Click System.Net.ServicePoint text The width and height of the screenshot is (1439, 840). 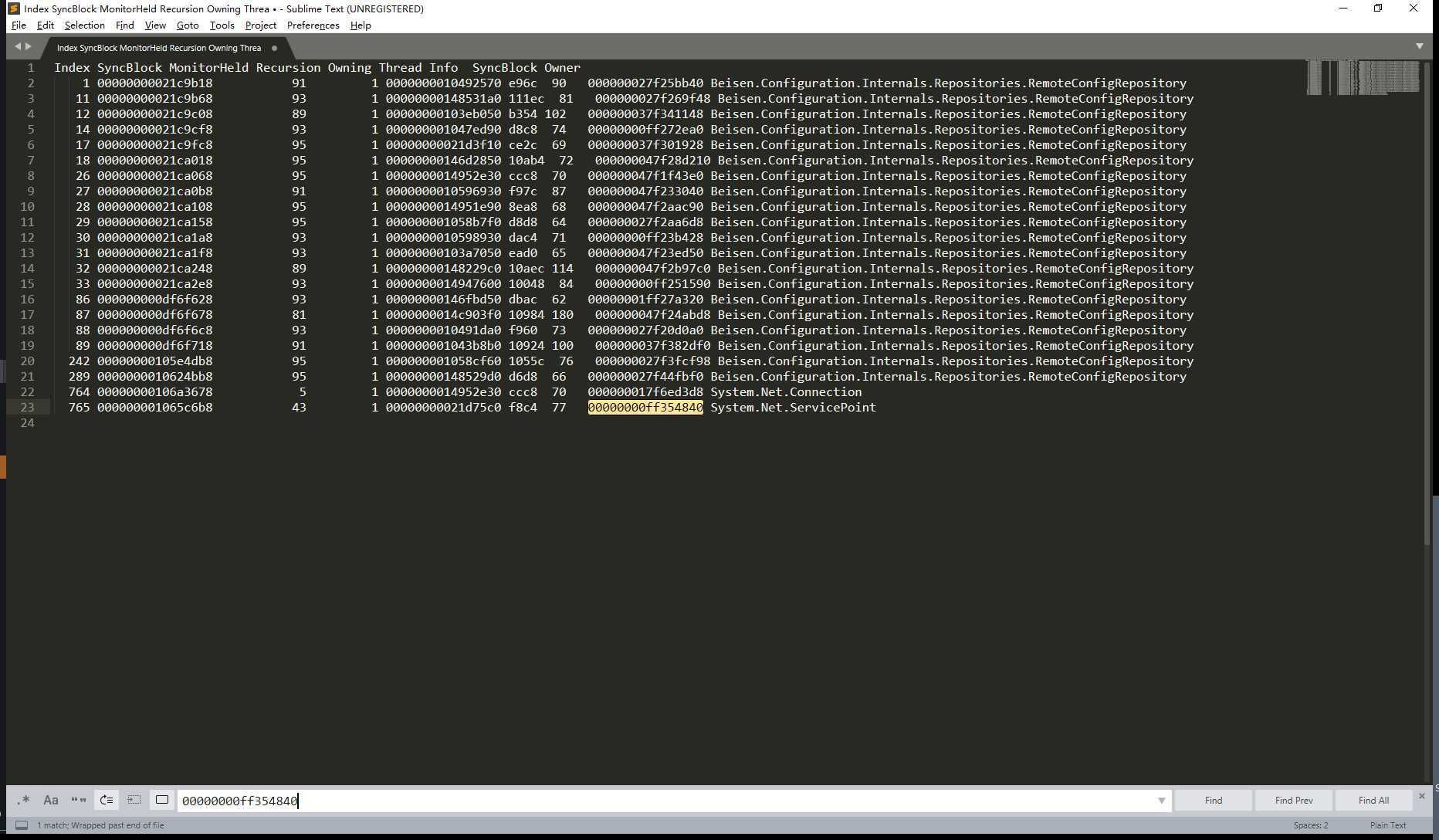tap(793, 408)
